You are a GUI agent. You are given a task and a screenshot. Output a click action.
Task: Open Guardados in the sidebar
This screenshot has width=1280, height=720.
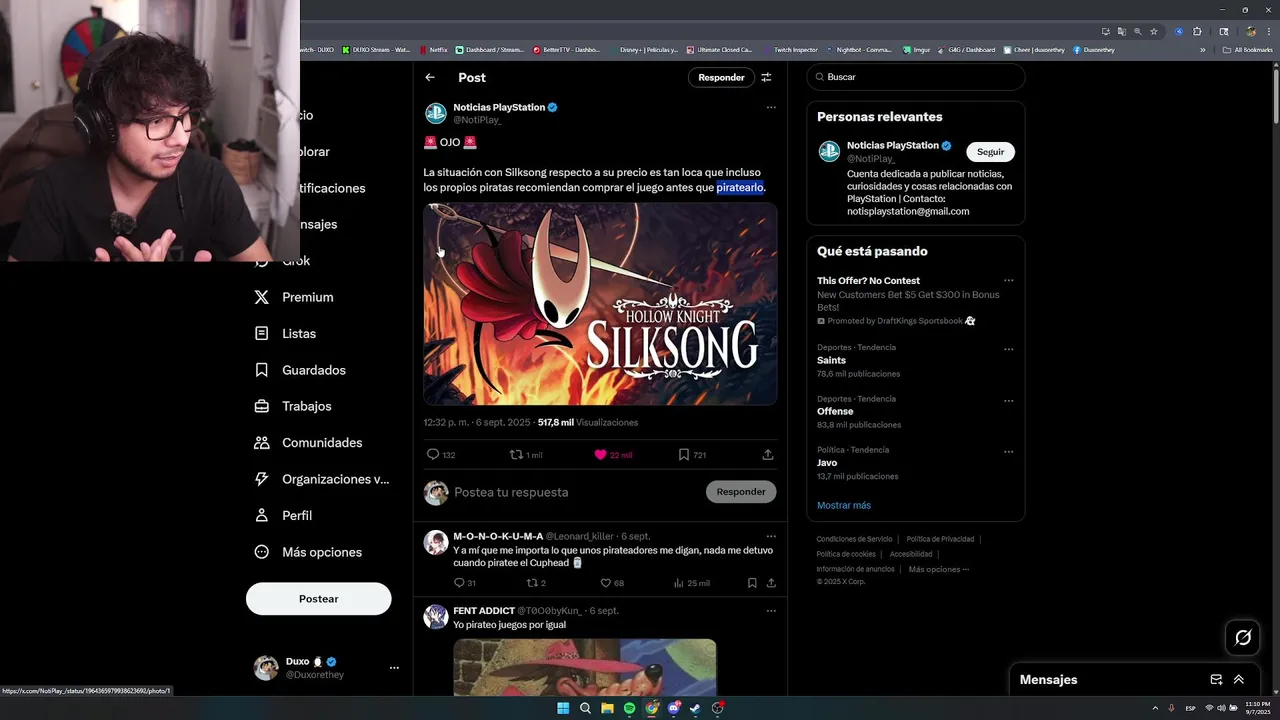300,370
